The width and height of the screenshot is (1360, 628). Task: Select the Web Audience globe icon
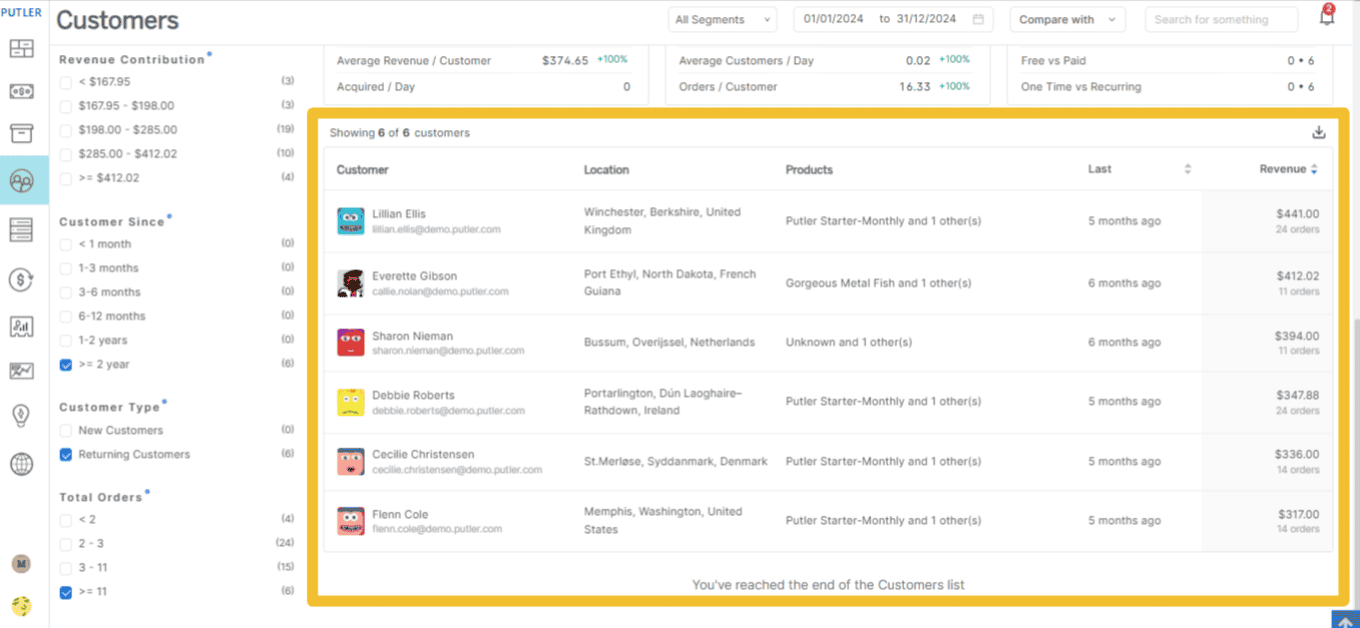point(22,462)
